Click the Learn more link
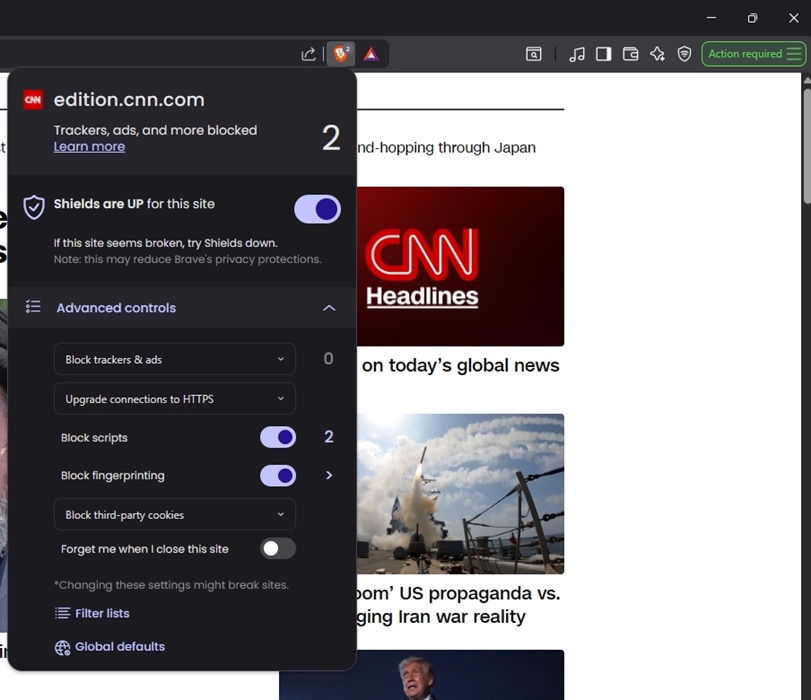The image size is (811, 700). pyautogui.click(x=89, y=147)
